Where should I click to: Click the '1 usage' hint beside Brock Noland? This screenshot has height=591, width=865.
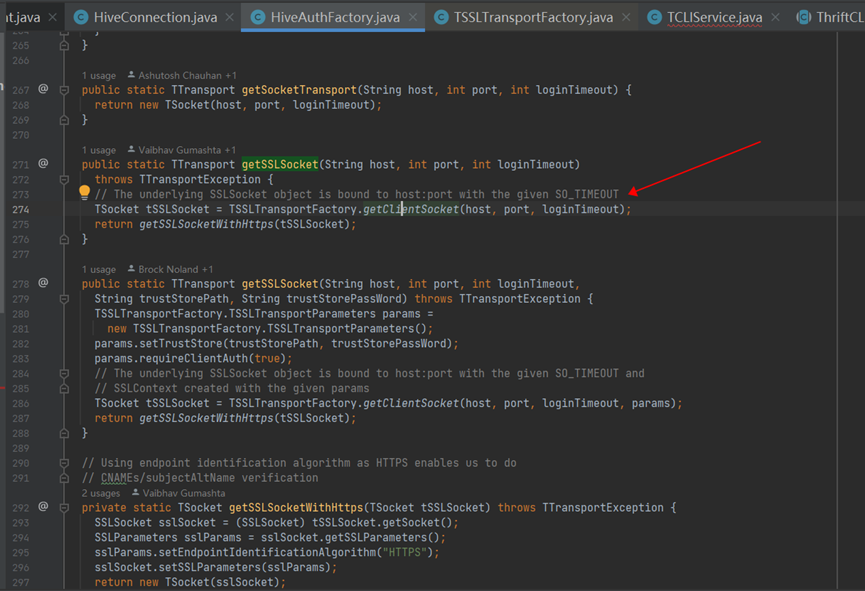[99, 270]
